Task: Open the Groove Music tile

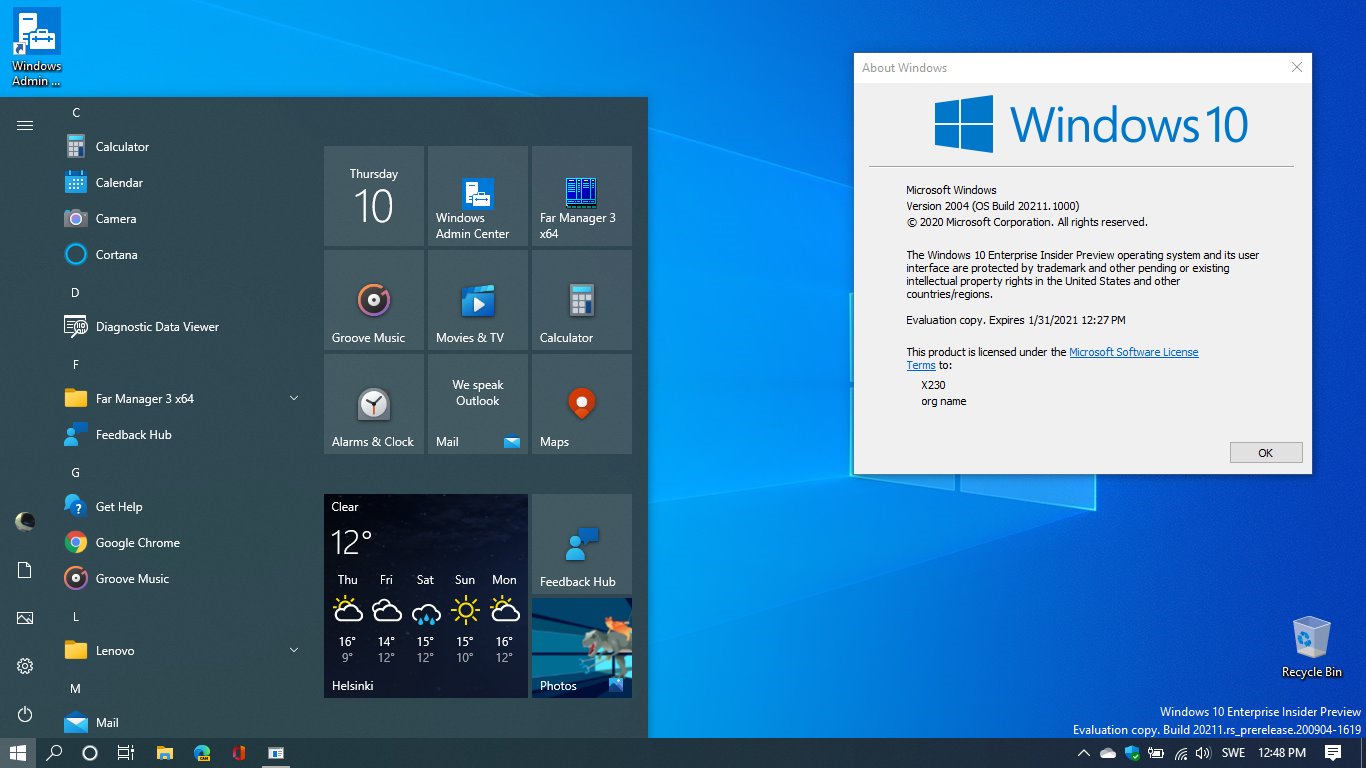Action: [373, 300]
